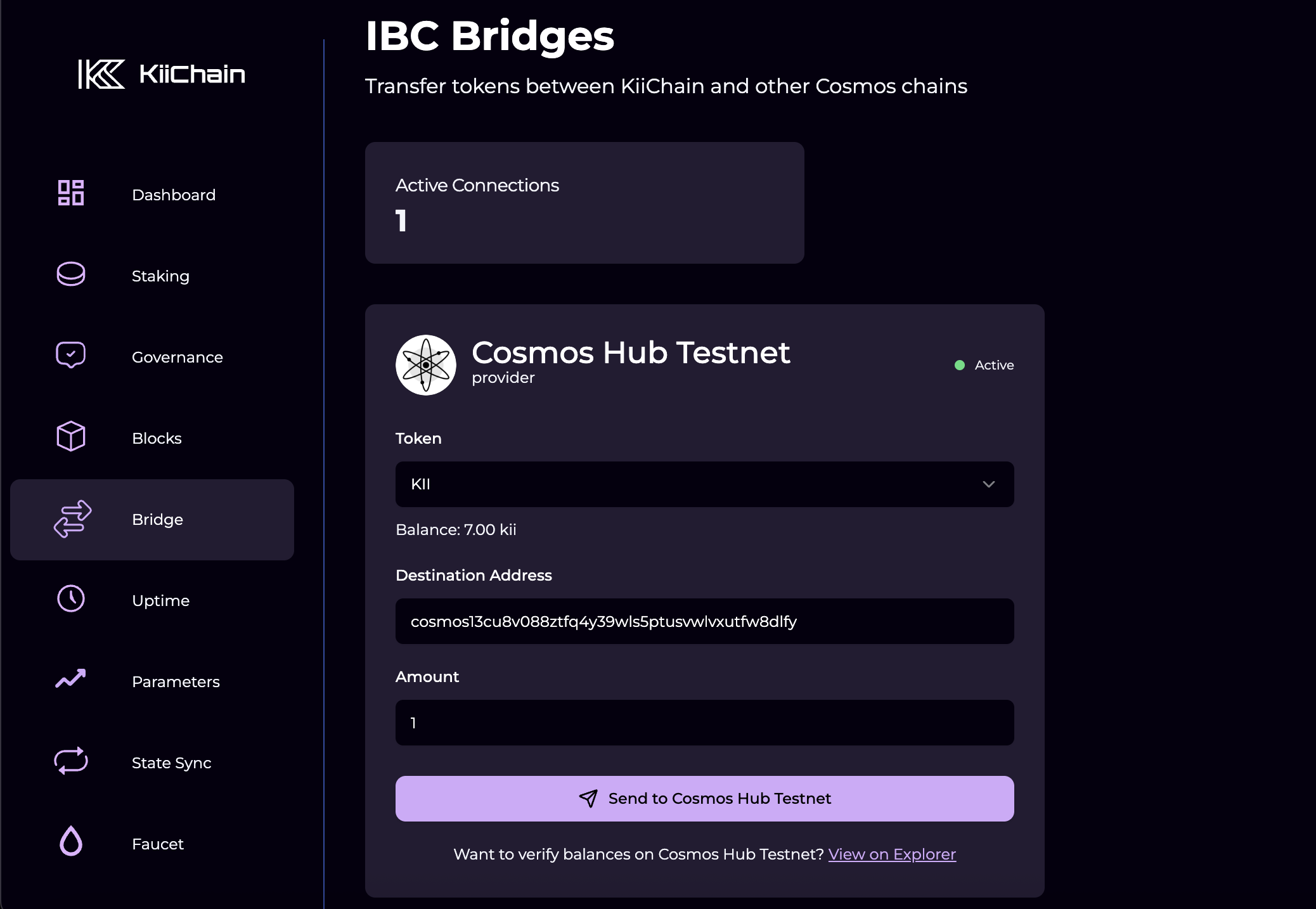1316x909 pixels.
Task: Click the Faucet droplet icon
Action: click(x=71, y=842)
